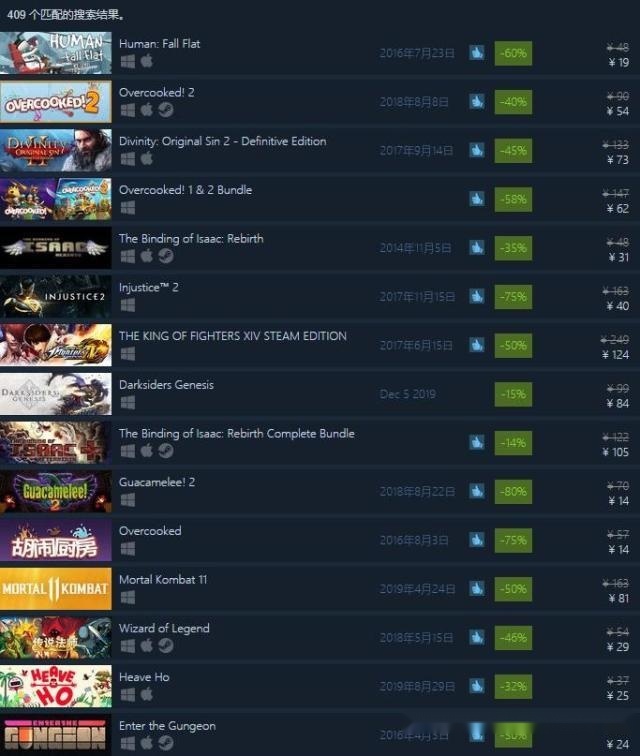The image size is (640, 756).
Task: Click the Apple platform icon under Divinity: Original Sin 2
Action: (147, 159)
